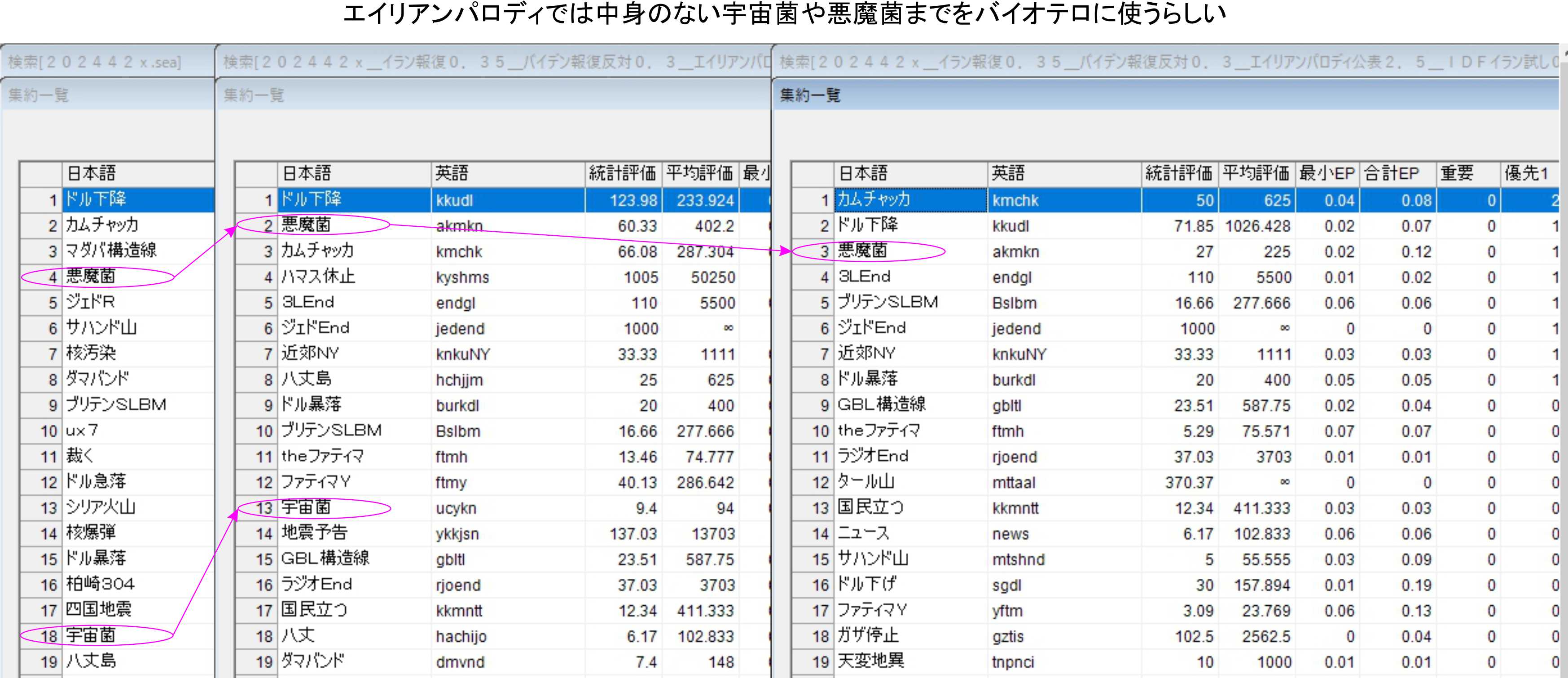
Task: Click 重要 column header
Action: click(x=1467, y=174)
